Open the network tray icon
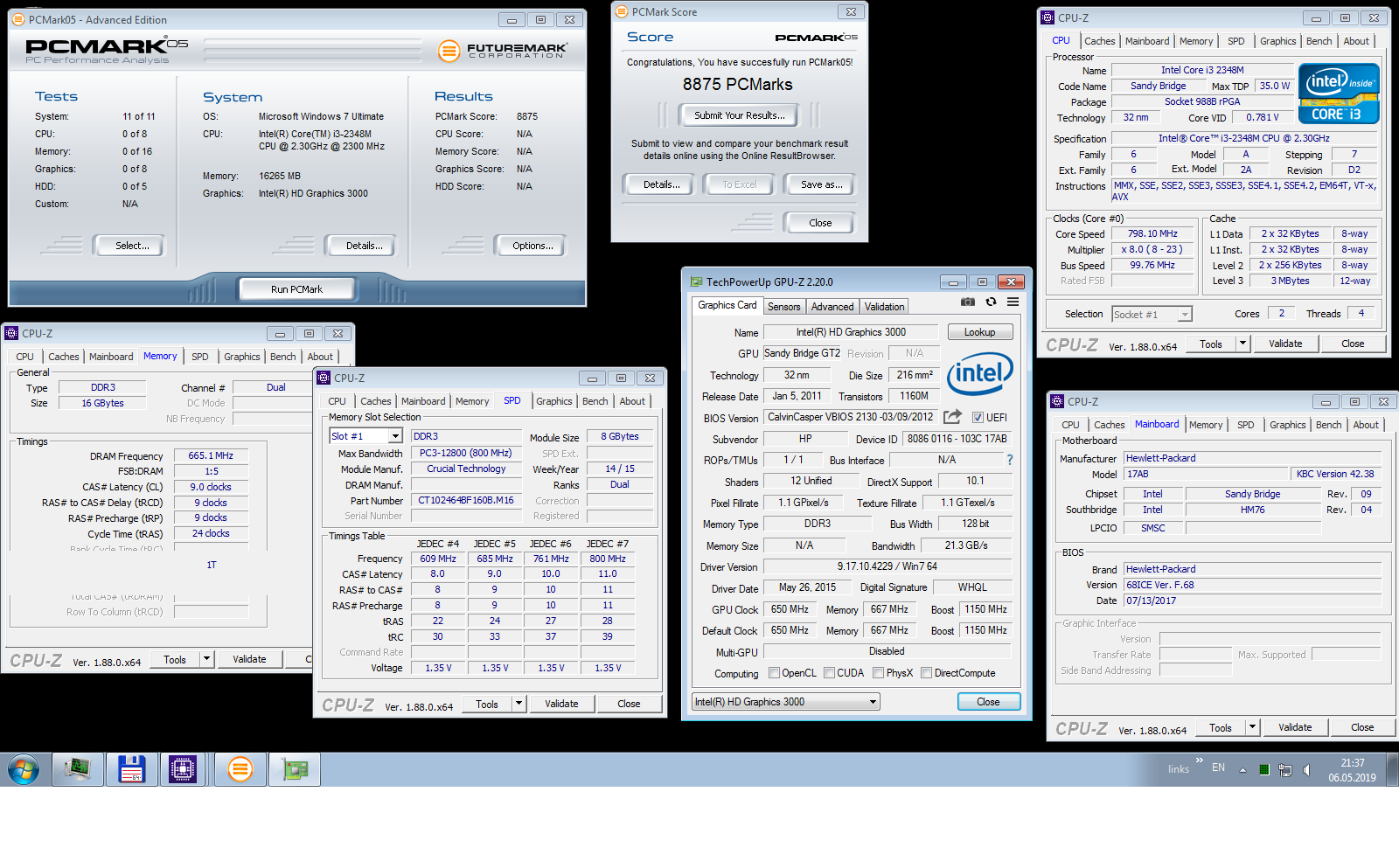 1285,770
